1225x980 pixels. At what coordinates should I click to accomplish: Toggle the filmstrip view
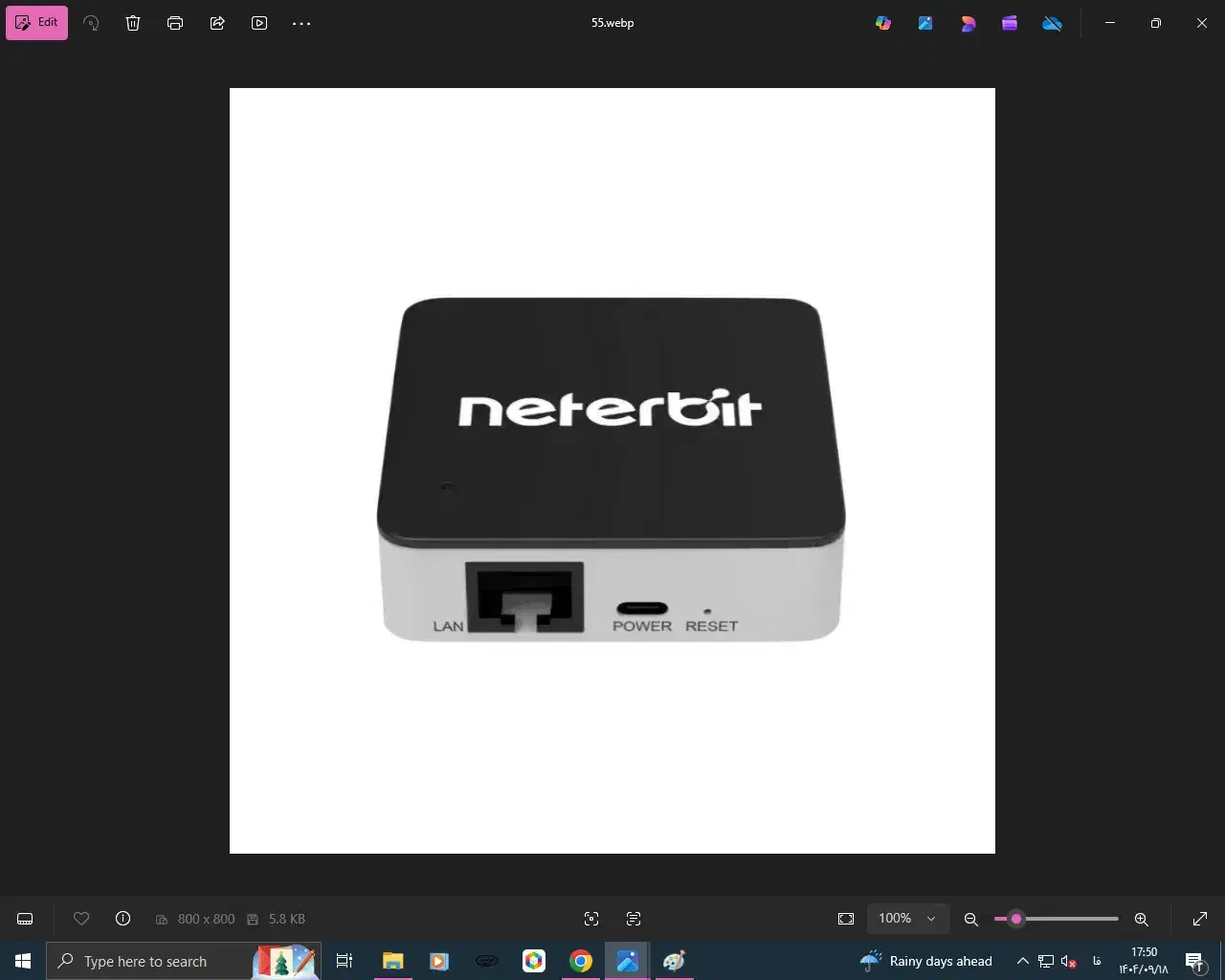point(26,919)
